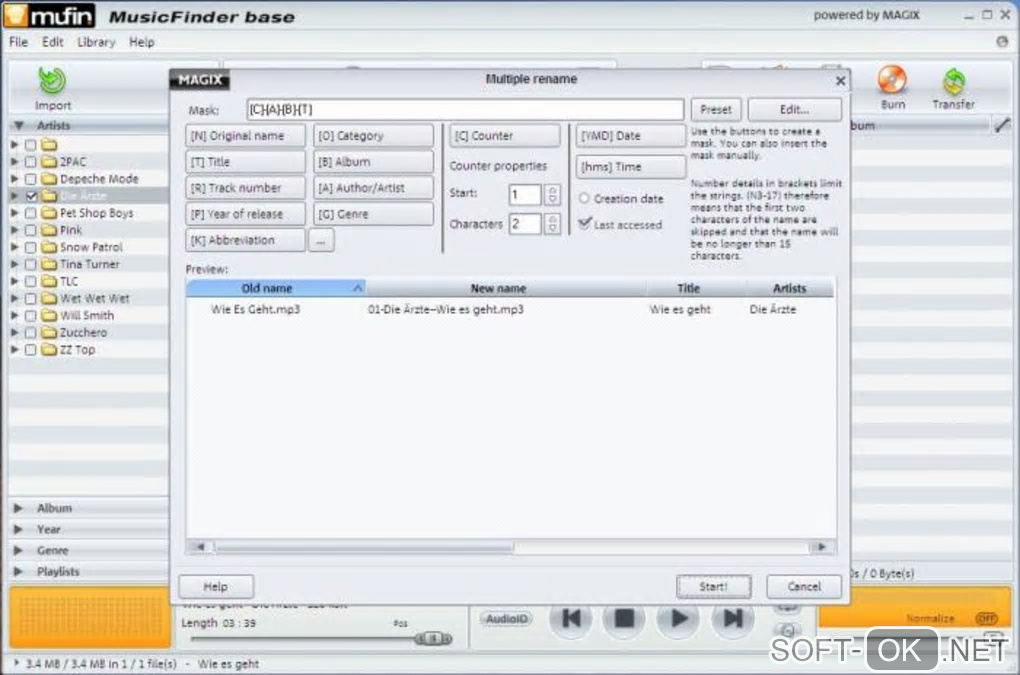Insert the [G] Genre token
Viewport: 1020px width, 675px height.
373,214
